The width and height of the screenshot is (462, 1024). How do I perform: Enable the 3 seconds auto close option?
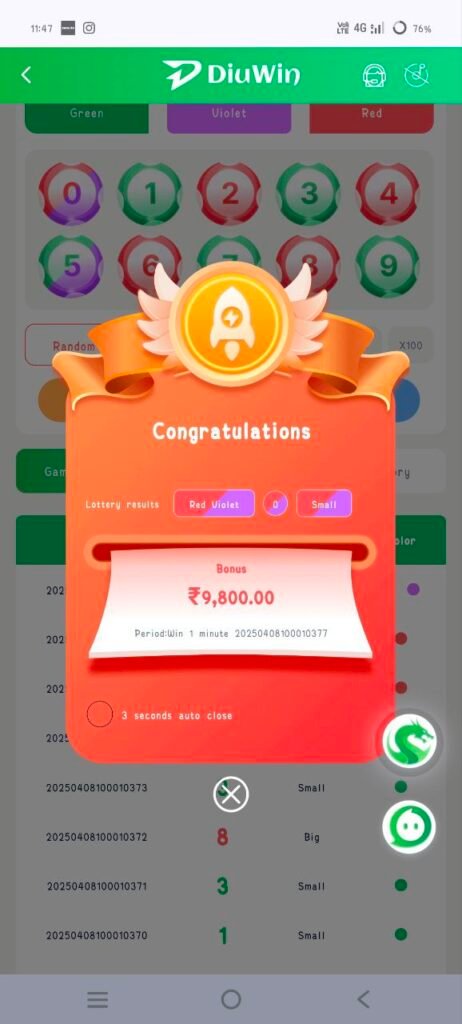(x=100, y=714)
